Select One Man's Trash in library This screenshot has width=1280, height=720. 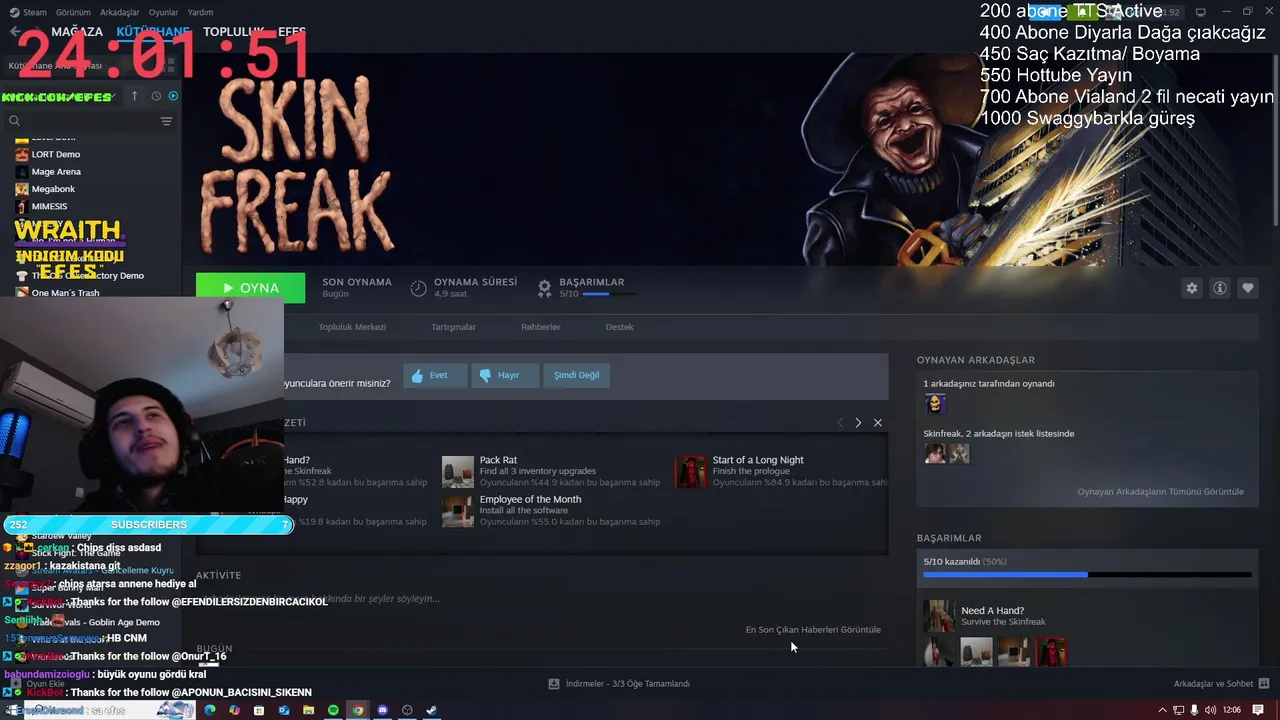click(65, 293)
